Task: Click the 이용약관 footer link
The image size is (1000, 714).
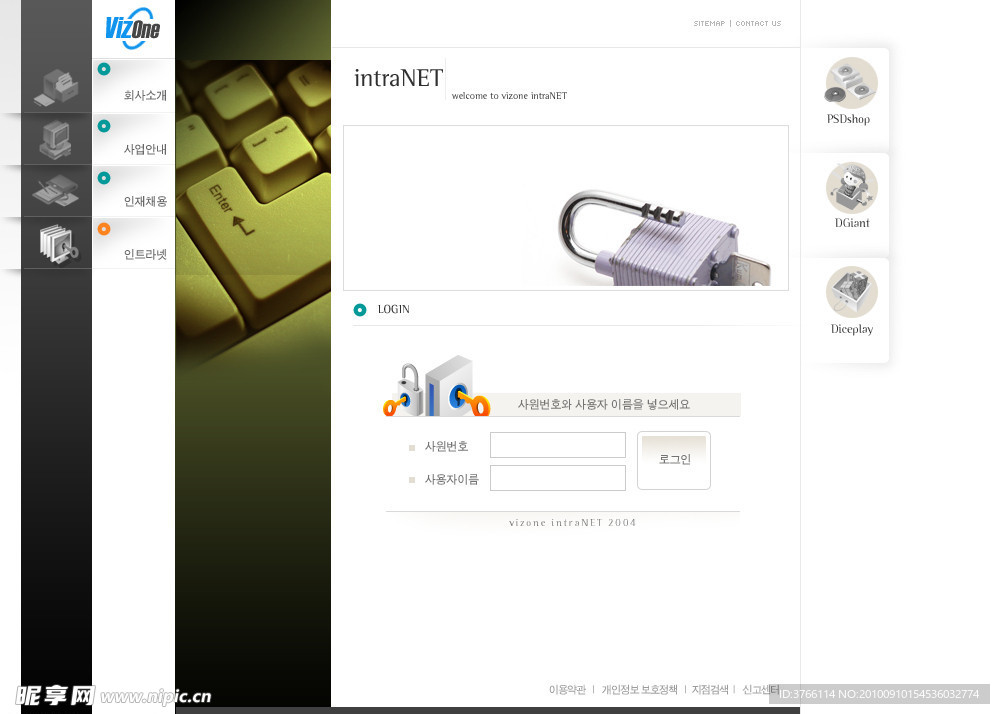Action: point(567,690)
